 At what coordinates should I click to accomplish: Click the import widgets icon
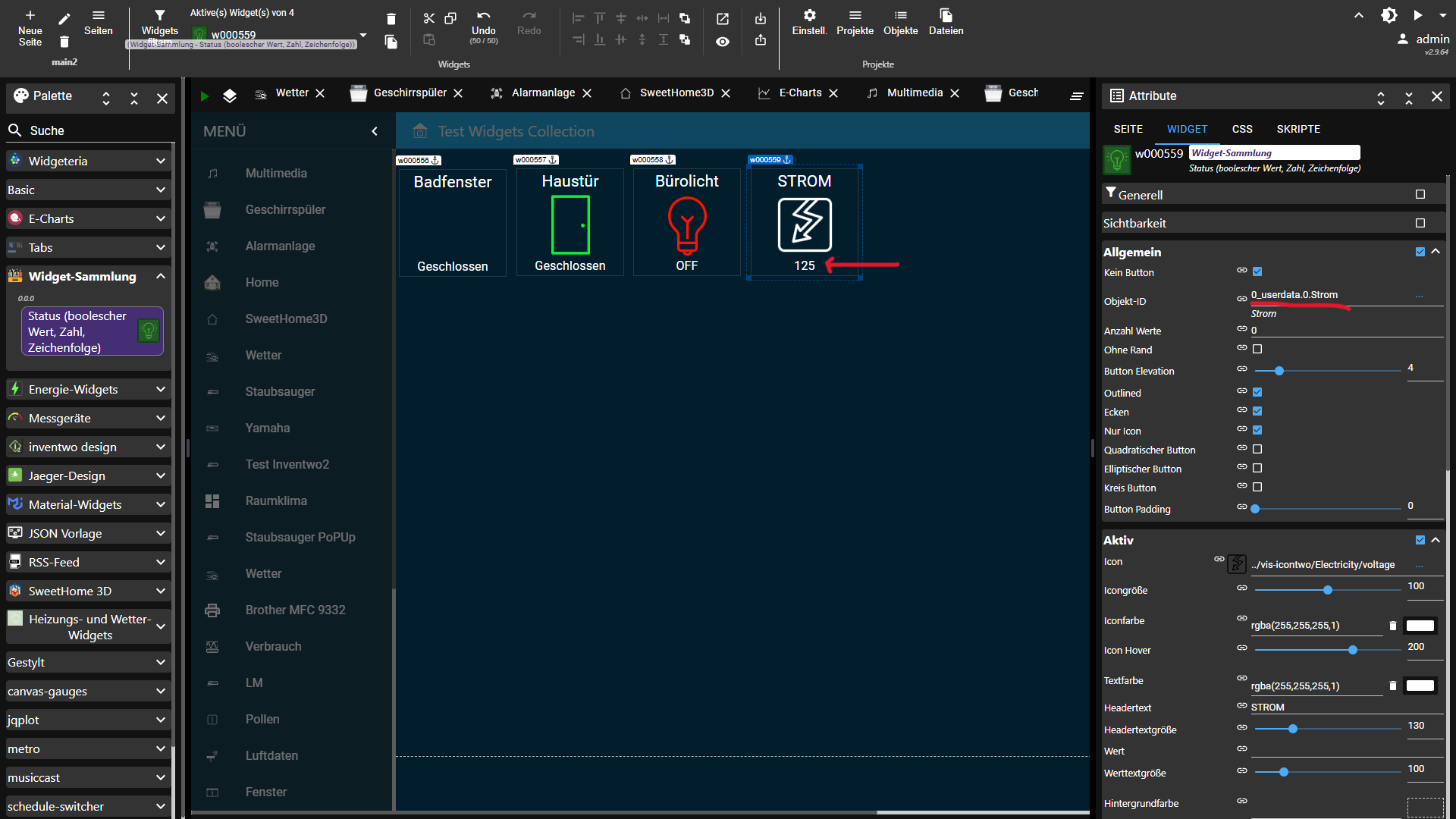(761, 19)
